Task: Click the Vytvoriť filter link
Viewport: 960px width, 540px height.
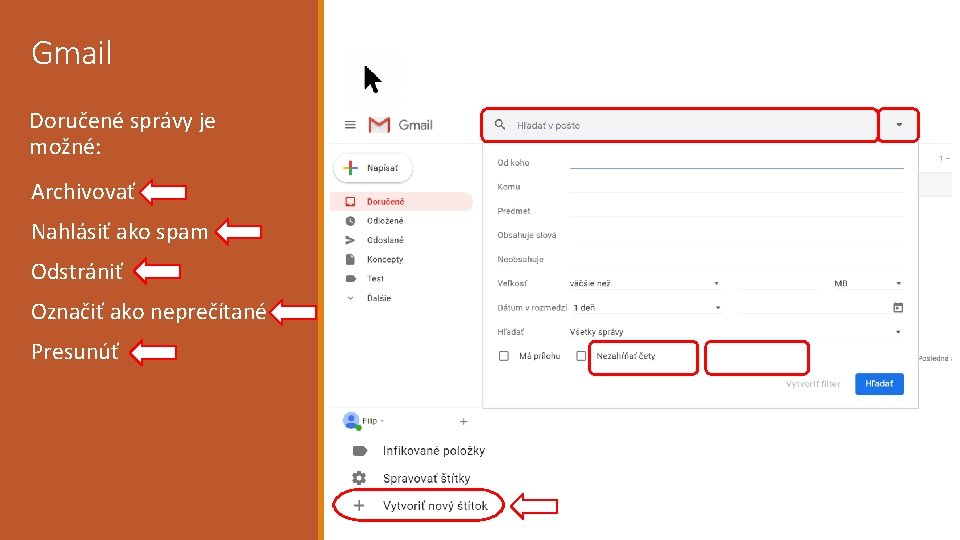Action: coord(813,384)
